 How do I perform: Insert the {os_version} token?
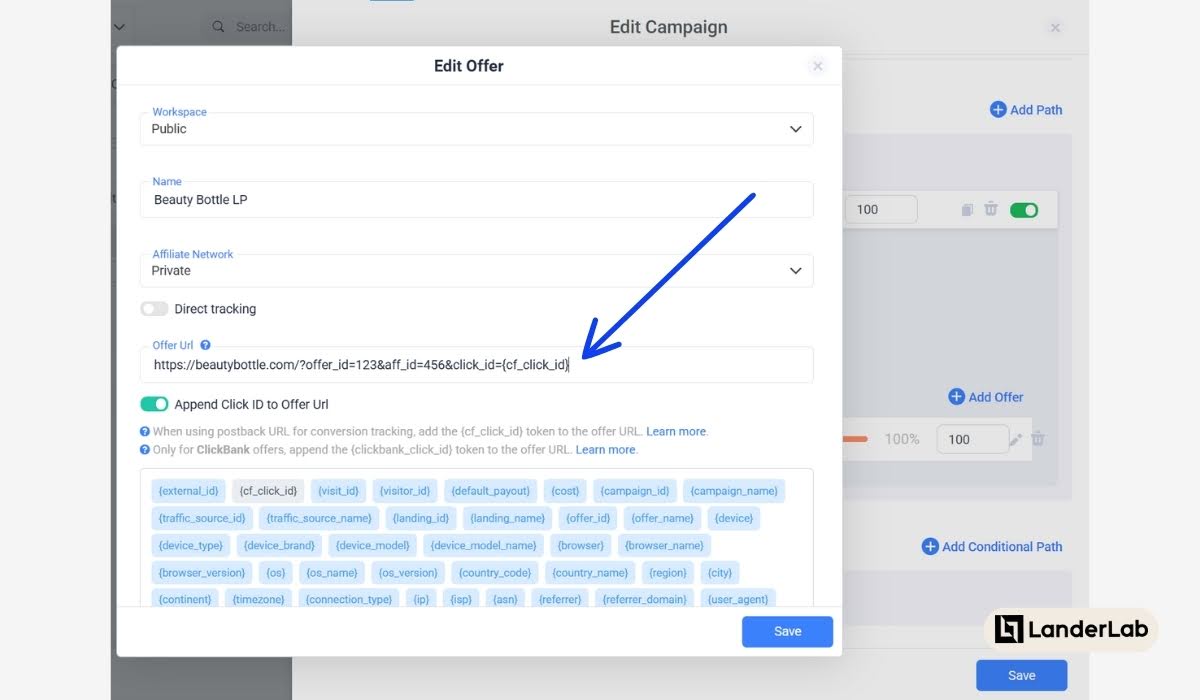(408, 572)
